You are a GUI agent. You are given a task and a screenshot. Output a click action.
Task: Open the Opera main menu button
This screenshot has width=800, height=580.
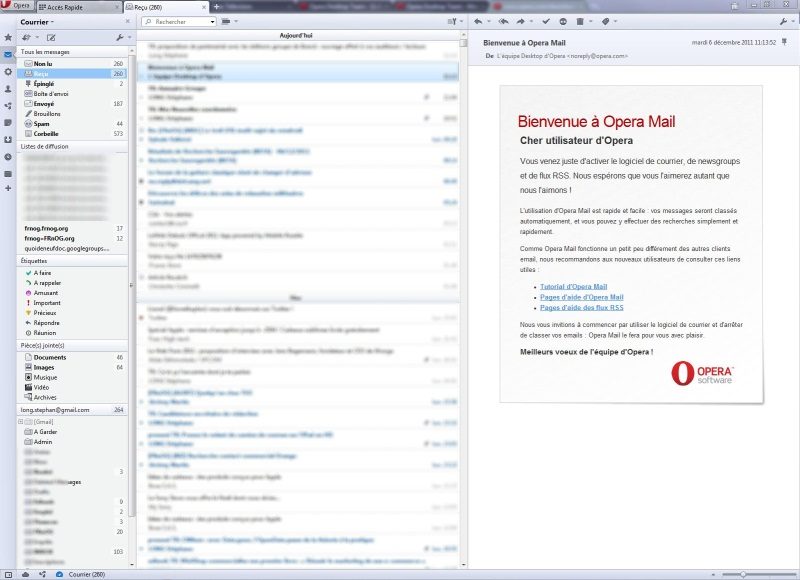tap(16, 5)
